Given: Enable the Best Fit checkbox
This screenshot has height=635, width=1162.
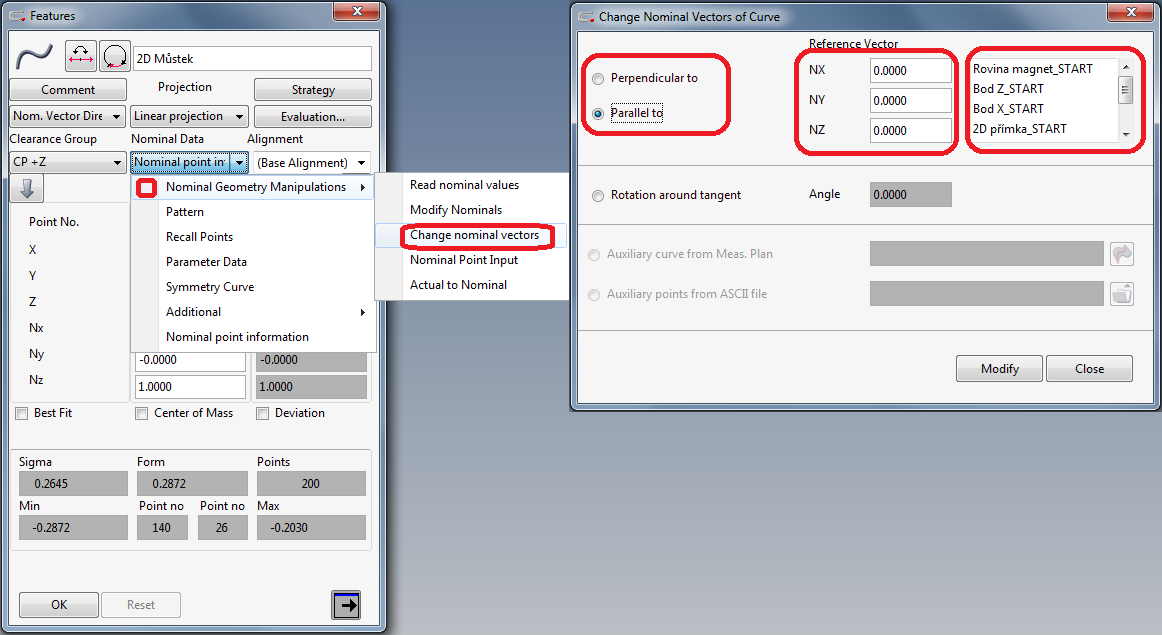Looking at the screenshot, I should 21,413.
